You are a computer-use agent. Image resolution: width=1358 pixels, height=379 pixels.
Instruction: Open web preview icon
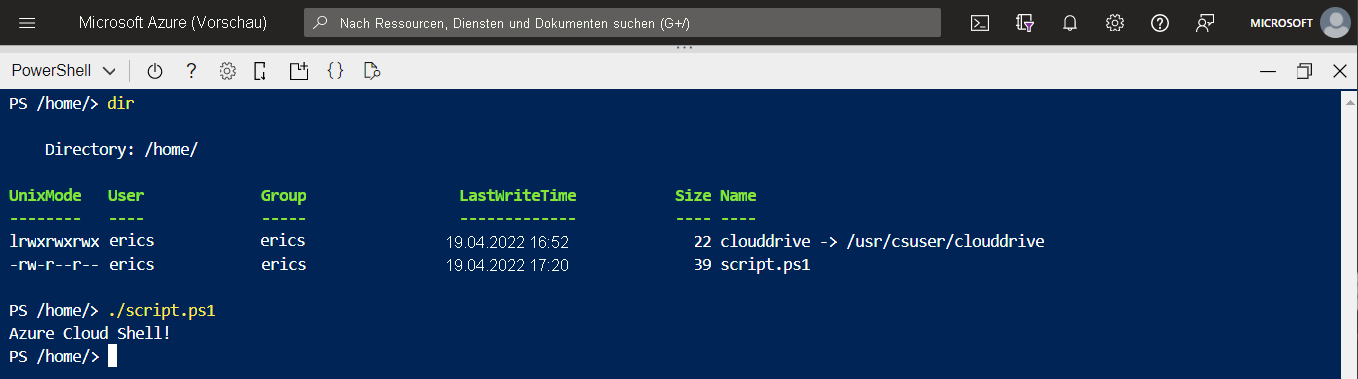(372, 71)
